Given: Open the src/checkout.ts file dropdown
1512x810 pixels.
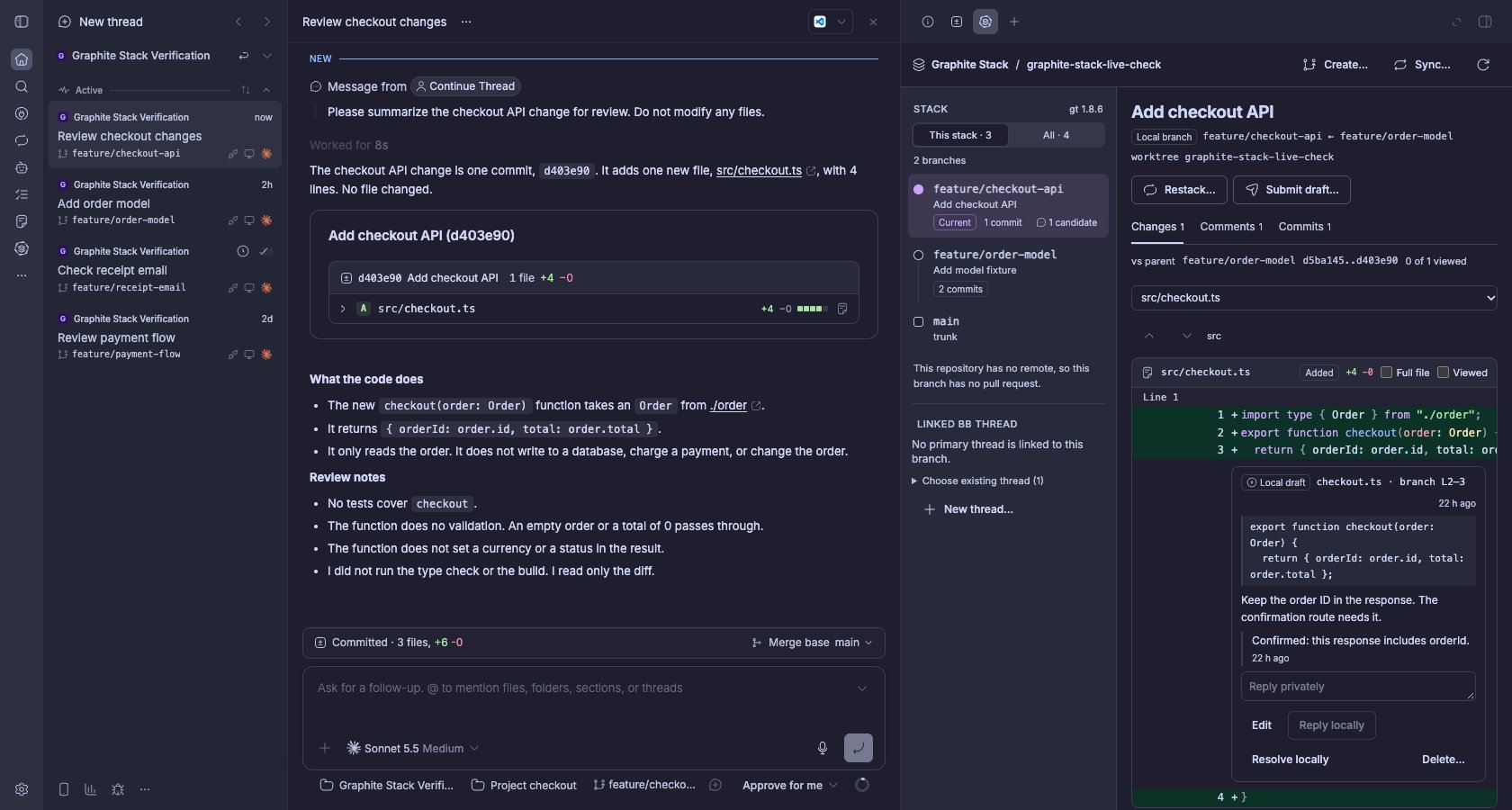Looking at the screenshot, I should [1314, 298].
